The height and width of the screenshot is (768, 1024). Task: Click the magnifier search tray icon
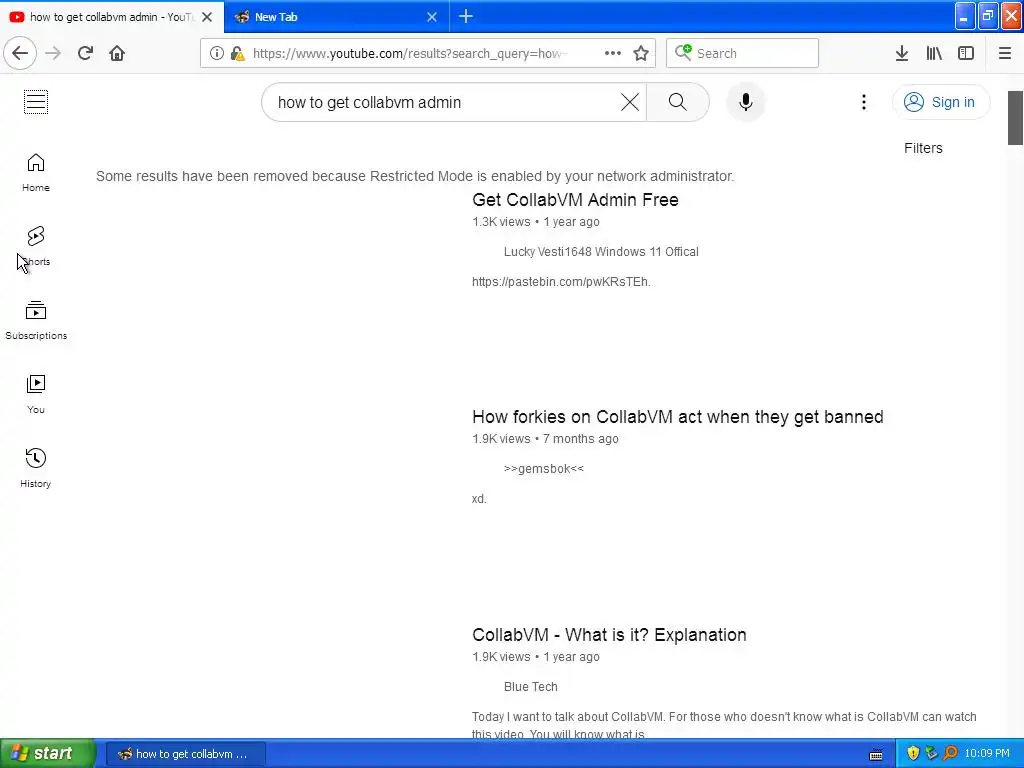(x=950, y=754)
